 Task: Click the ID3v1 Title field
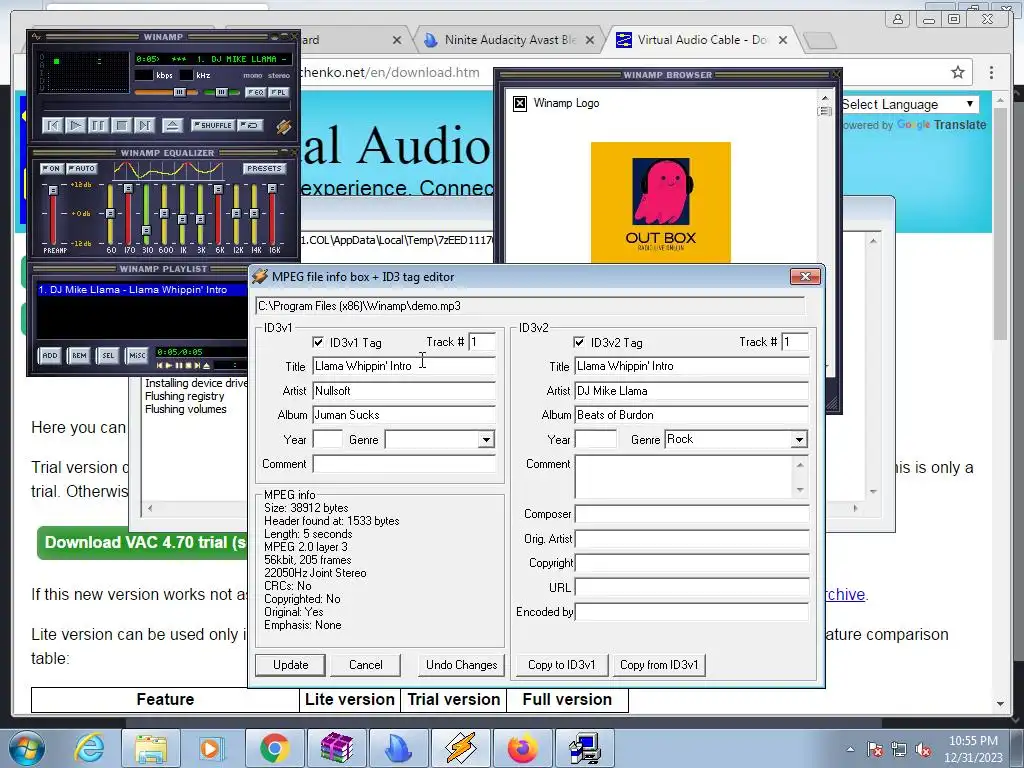[404, 366]
